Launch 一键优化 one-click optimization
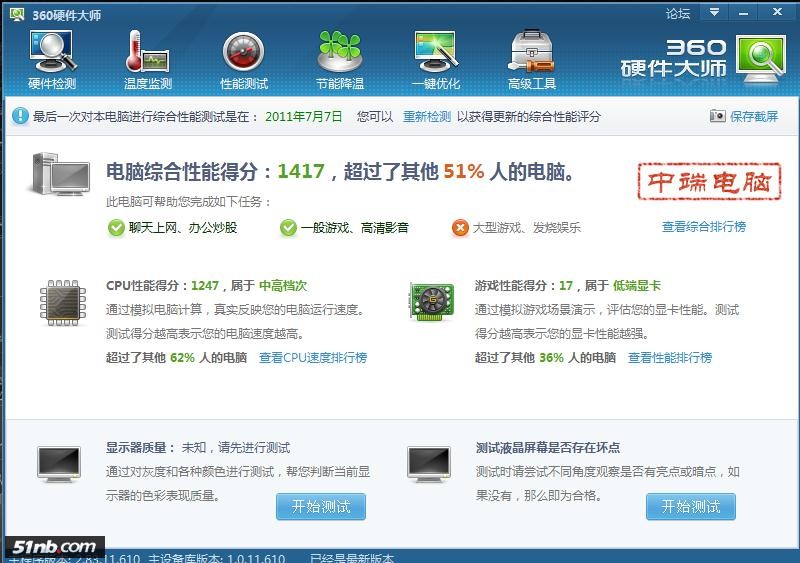 436,60
